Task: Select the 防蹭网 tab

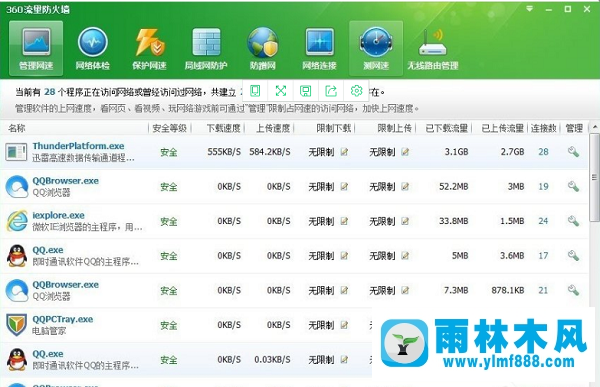Action: [262, 48]
